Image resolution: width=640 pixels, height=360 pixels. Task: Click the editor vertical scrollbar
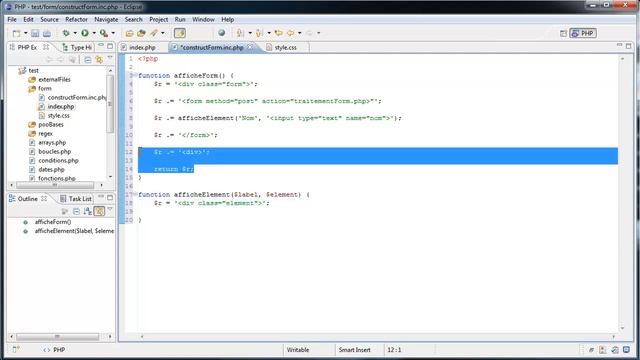(x=622, y=193)
